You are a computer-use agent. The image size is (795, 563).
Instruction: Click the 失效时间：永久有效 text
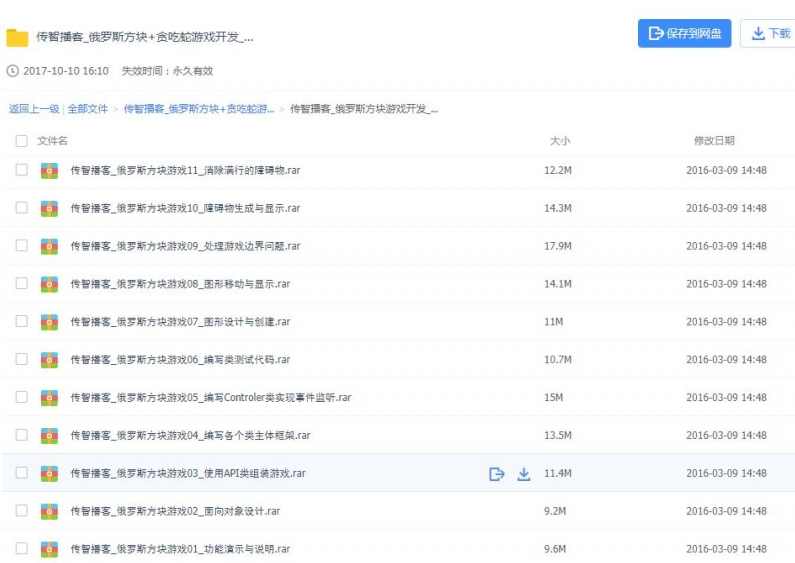(167, 71)
